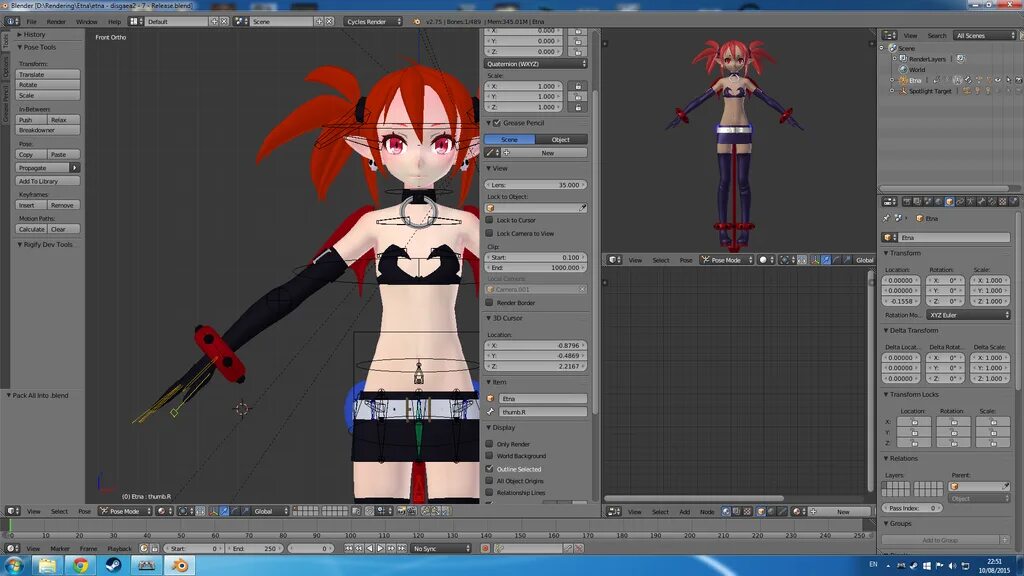Viewport: 1024px width, 576px height.
Task: Open the Help menu
Action: [114, 22]
